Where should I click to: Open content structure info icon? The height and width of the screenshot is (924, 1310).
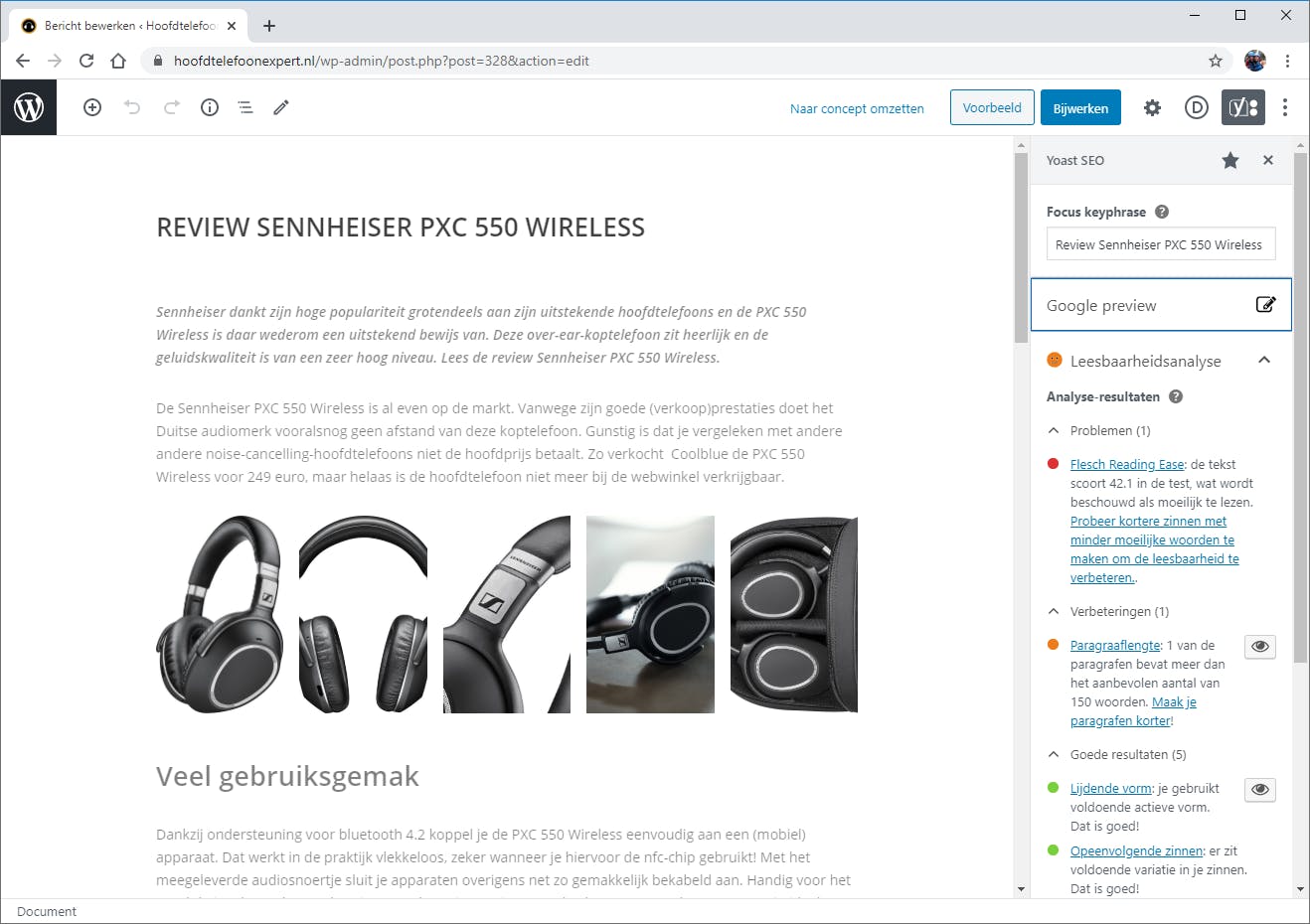[x=210, y=107]
